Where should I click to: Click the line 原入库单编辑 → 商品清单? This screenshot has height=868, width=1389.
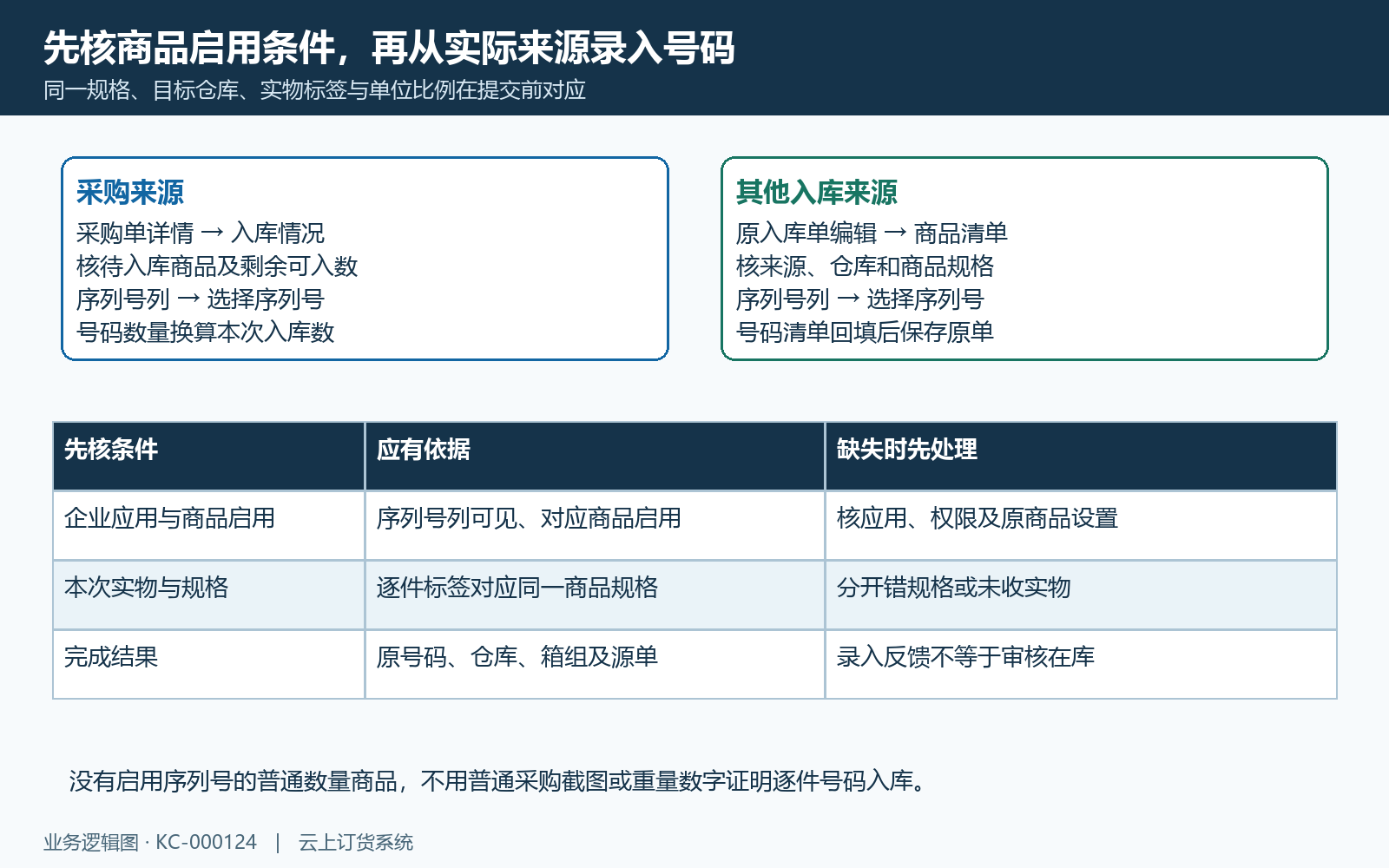[x=872, y=233]
